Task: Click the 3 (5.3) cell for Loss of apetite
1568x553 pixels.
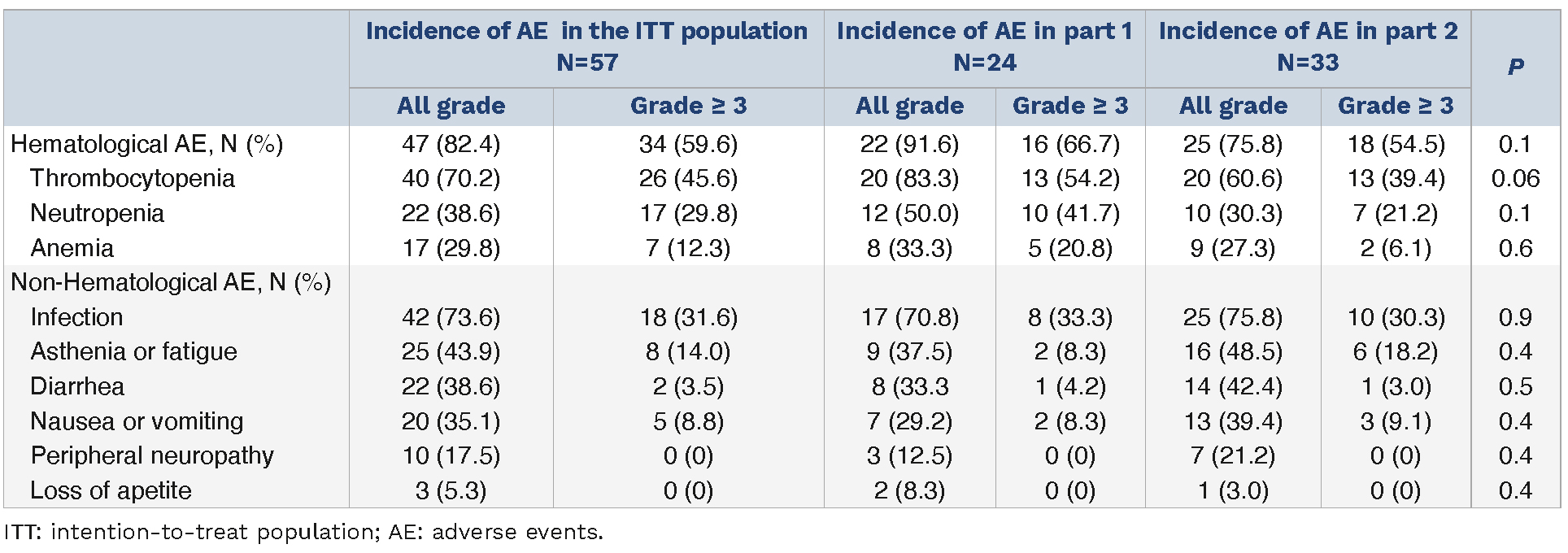Action: pyautogui.click(x=451, y=490)
